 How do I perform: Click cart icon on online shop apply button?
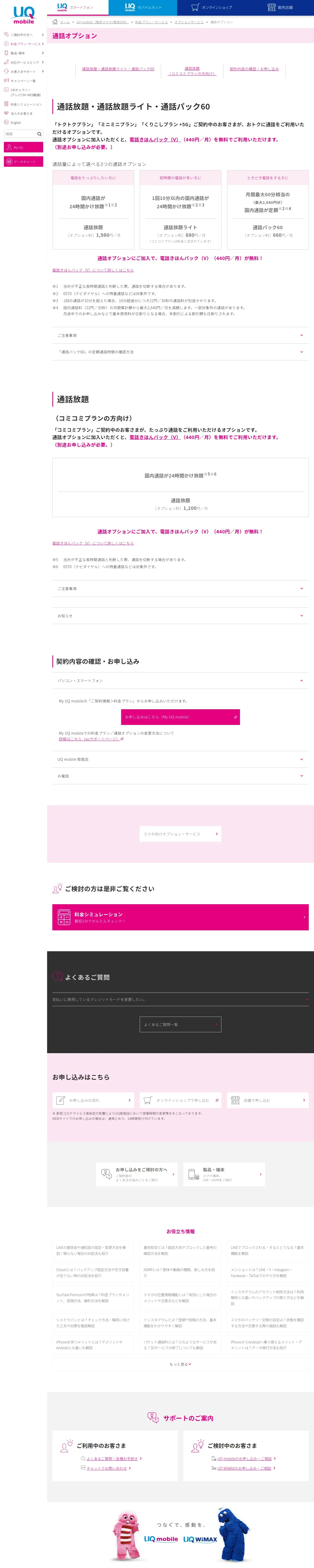(x=148, y=1100)
